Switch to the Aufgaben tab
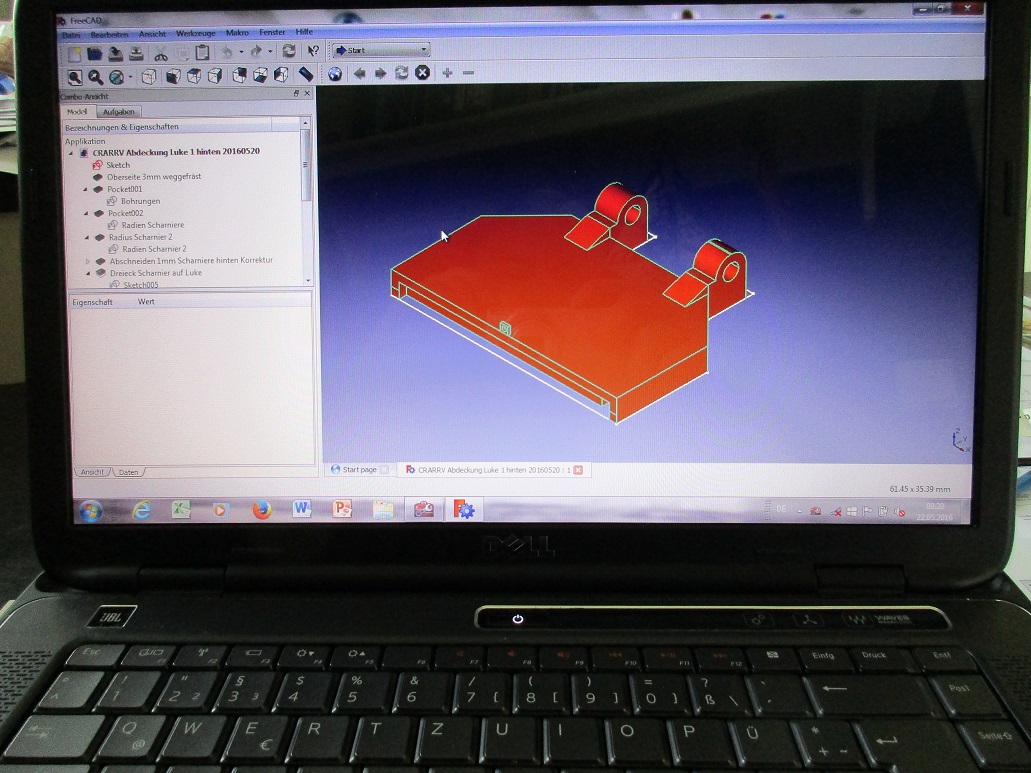This screenshot has height=773, width=1031. (x=119, y=112)
